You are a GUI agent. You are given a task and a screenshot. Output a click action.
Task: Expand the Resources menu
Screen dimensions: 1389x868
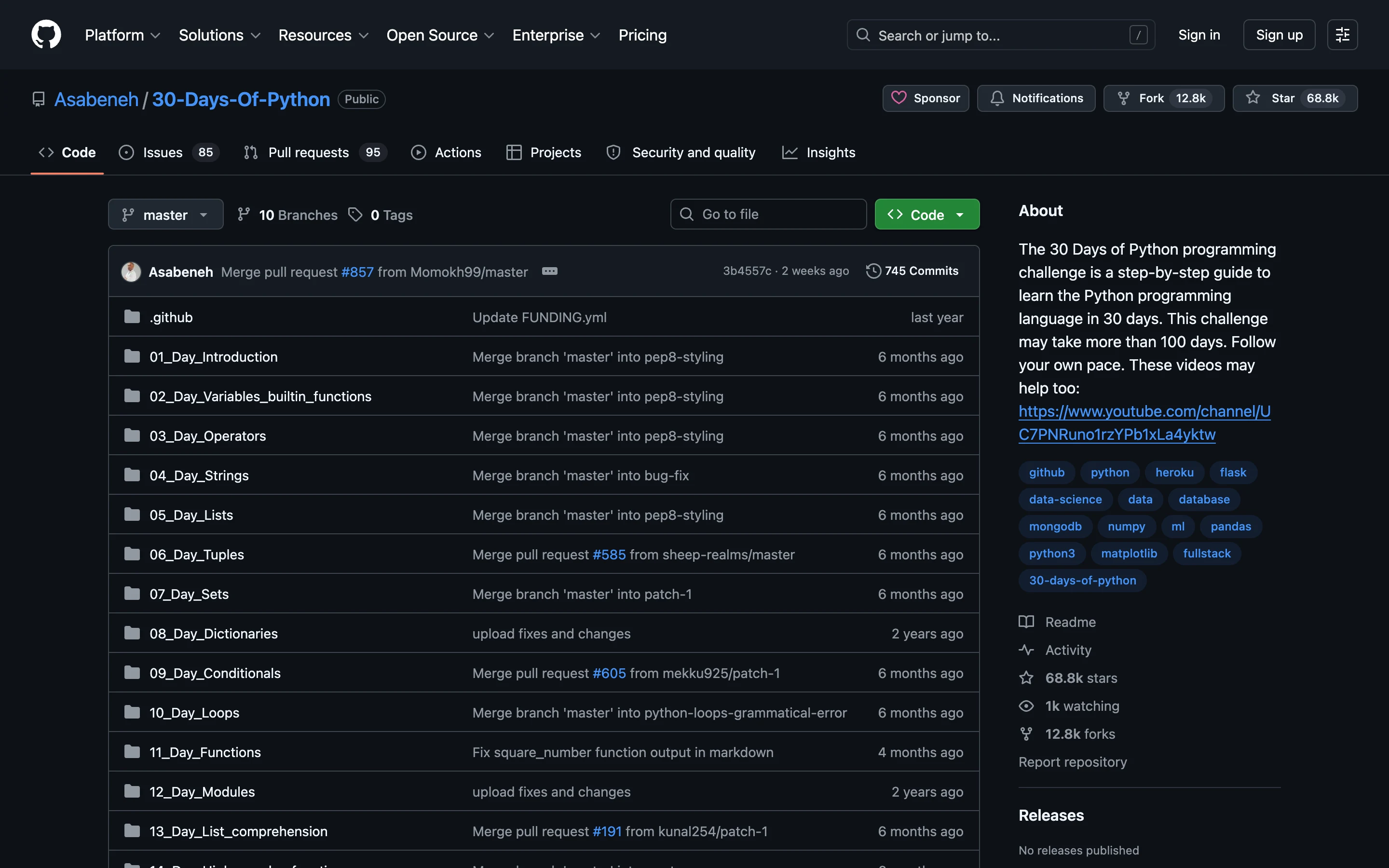(323, 35)
